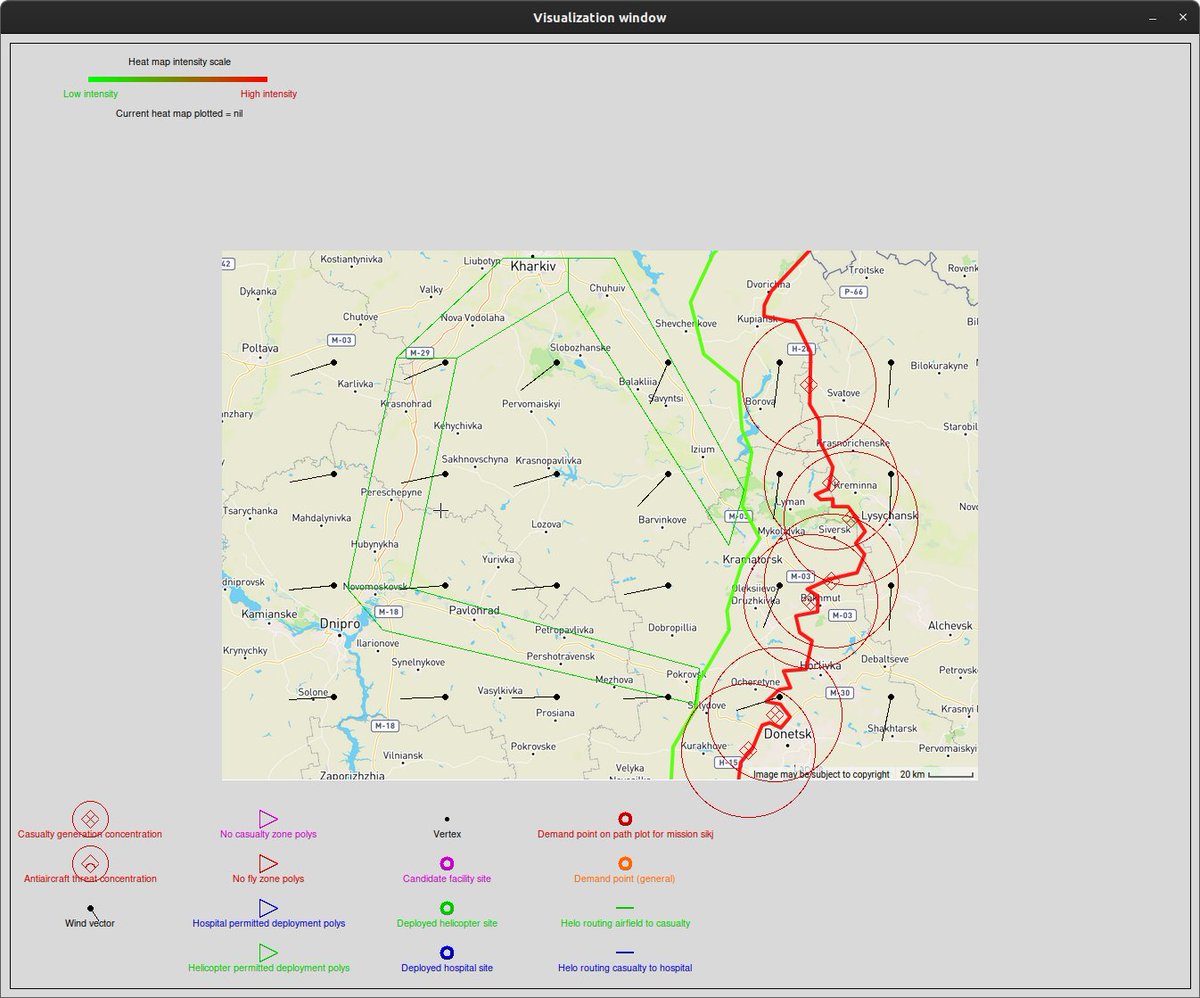Click 'Antiaircraft threat concentration' legend text

(x=90, y=879)
